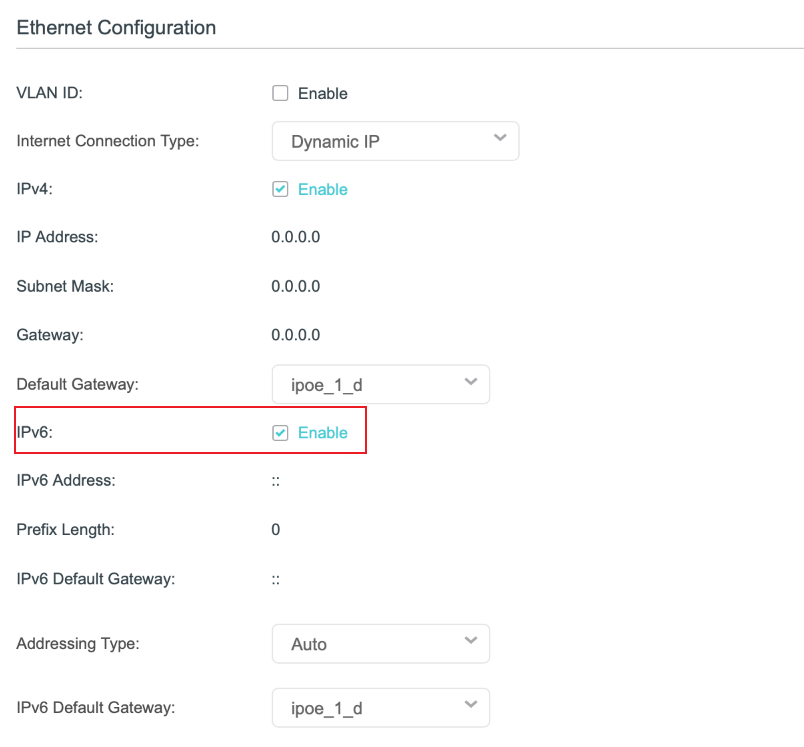
Task: Click the IP Address value 0.0.0.0
Action: coord(295,237)
